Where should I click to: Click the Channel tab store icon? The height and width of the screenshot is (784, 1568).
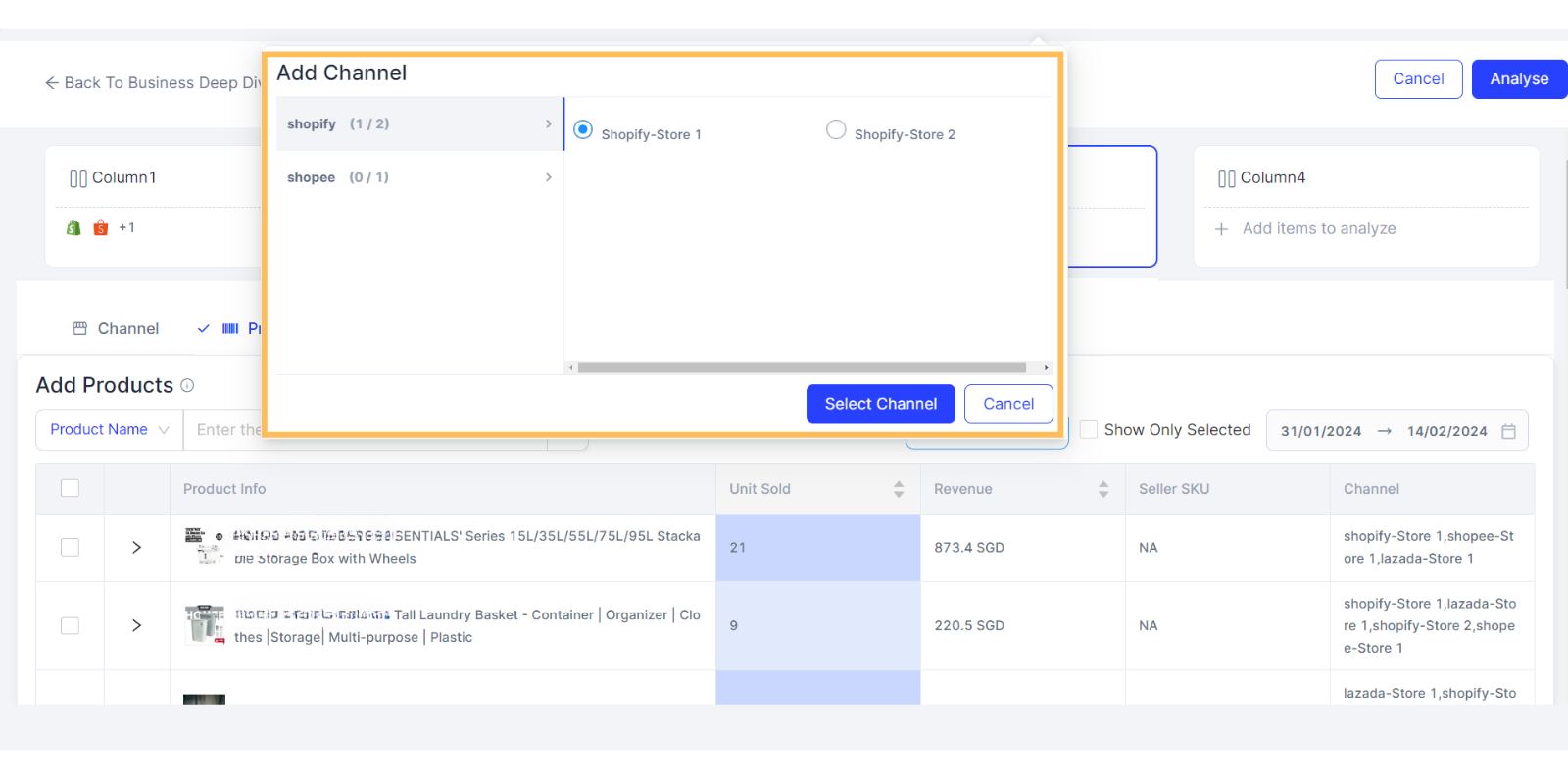click(x=80, y=328)
